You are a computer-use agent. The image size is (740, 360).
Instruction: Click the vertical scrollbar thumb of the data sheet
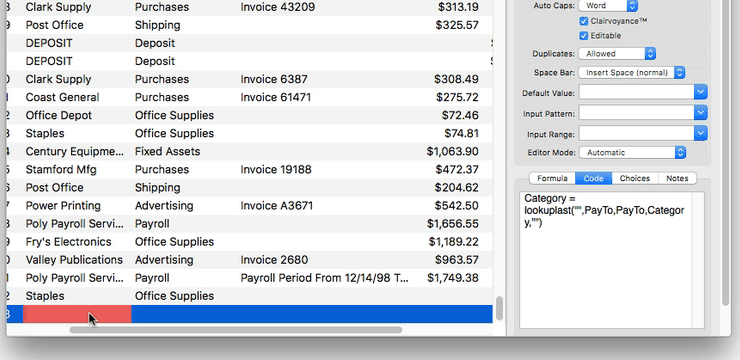(498, 309)
